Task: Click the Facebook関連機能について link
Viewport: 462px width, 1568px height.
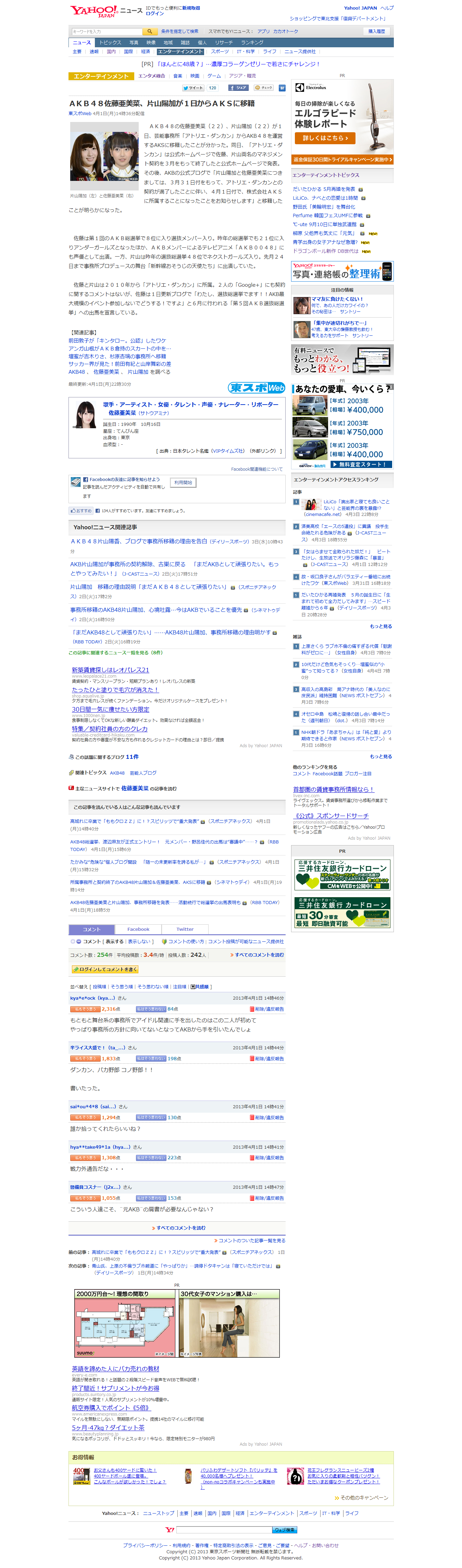Action: click(x=257, y=469)
